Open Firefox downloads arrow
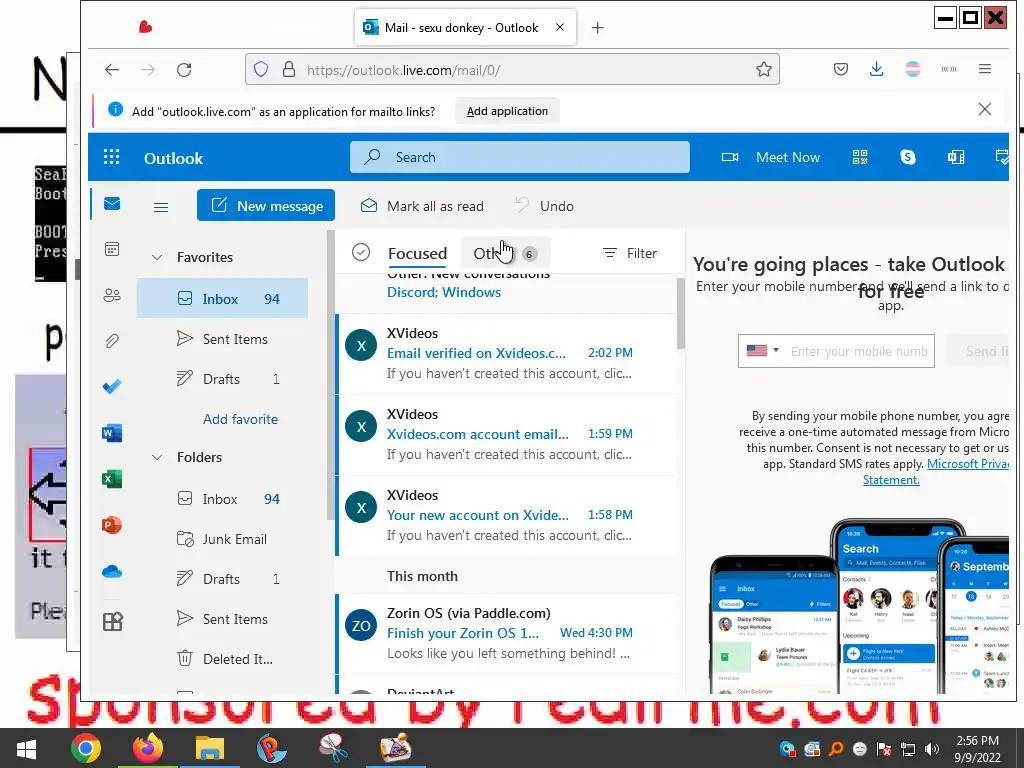Screen dimensions: 1024x768 pos(876,69)
